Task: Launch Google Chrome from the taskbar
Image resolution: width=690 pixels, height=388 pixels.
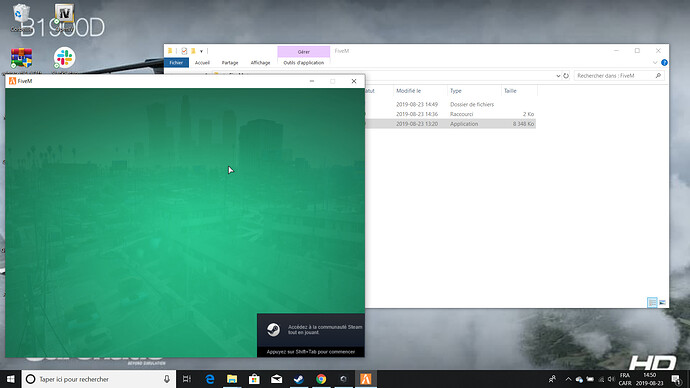Action: tap(321, 379)
